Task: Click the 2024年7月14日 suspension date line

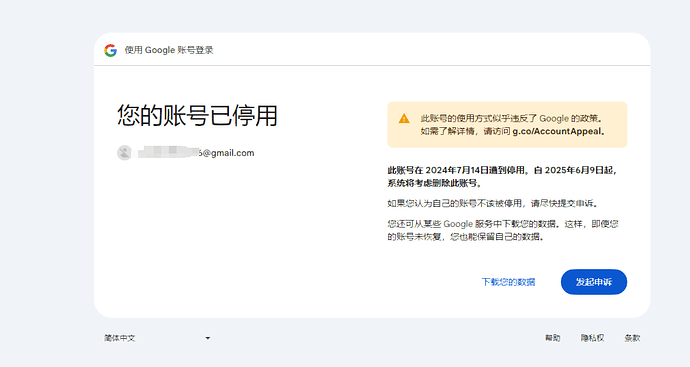Action: click(502, 170)
